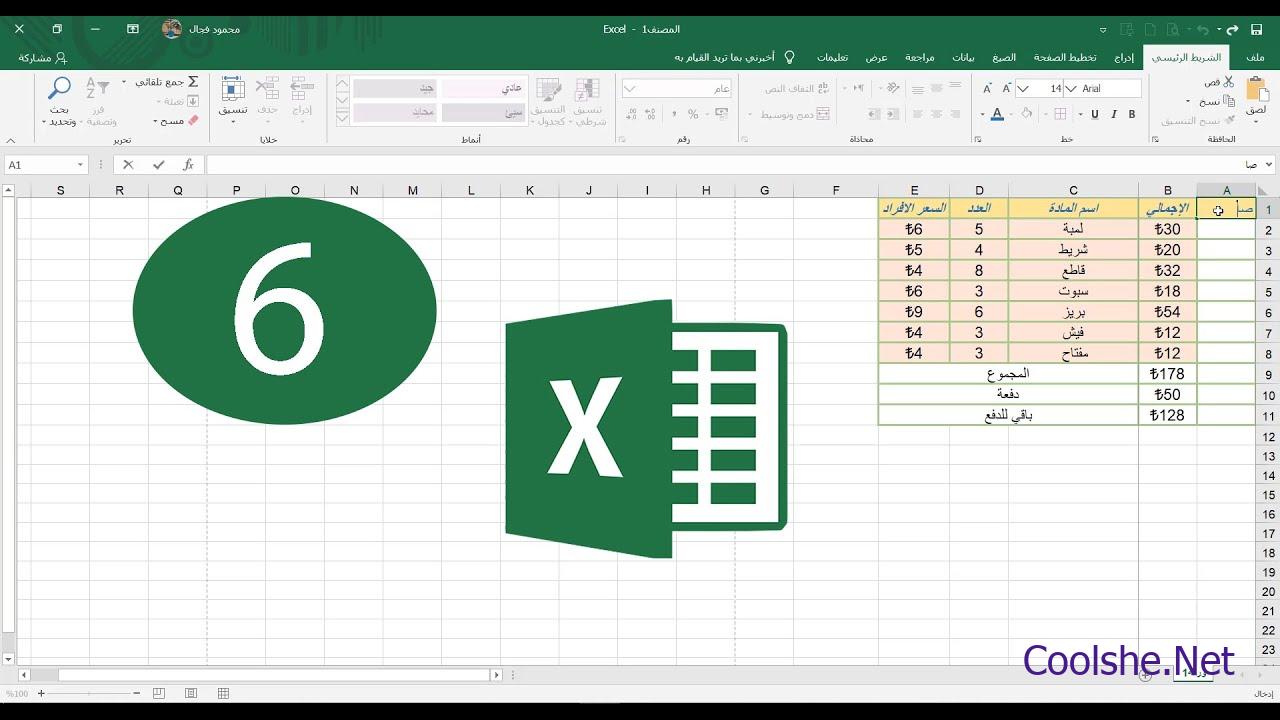Click the Increase Font Size icon

(1007, 89)
